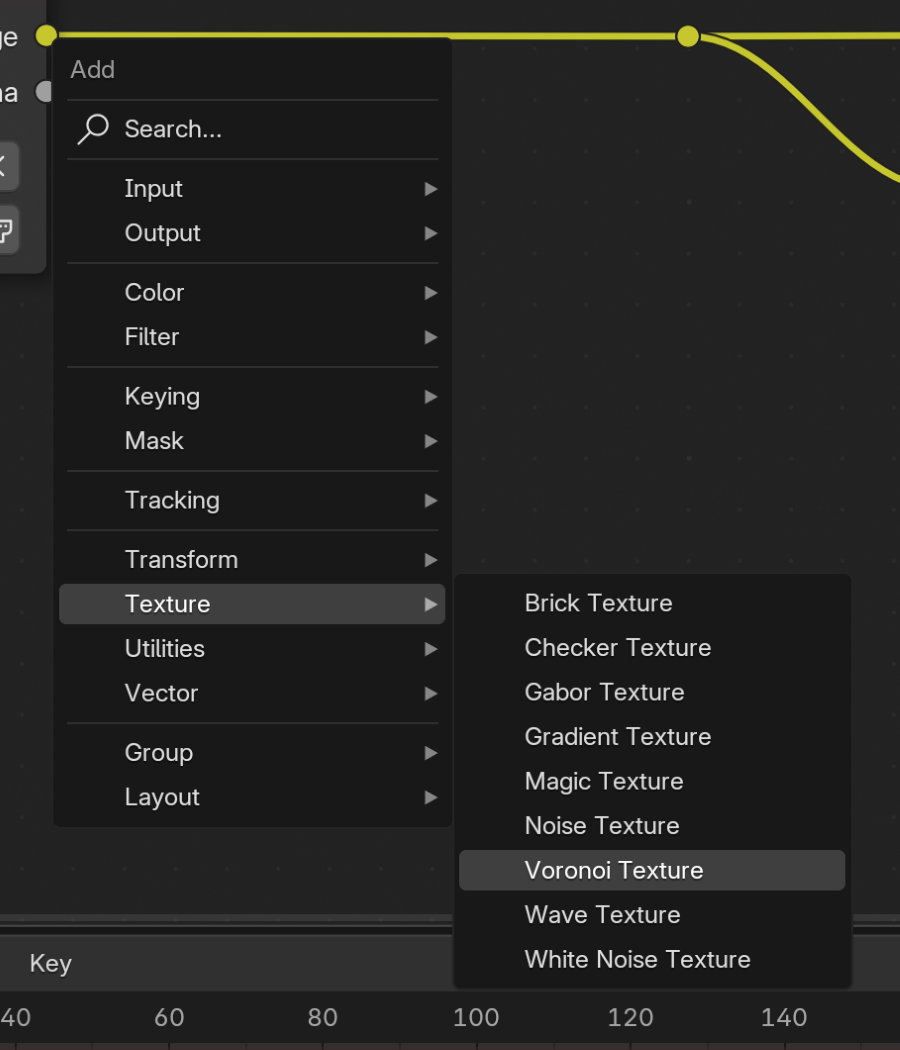
Task: Add a Wave Texture node
Action: tap(652, 915)
